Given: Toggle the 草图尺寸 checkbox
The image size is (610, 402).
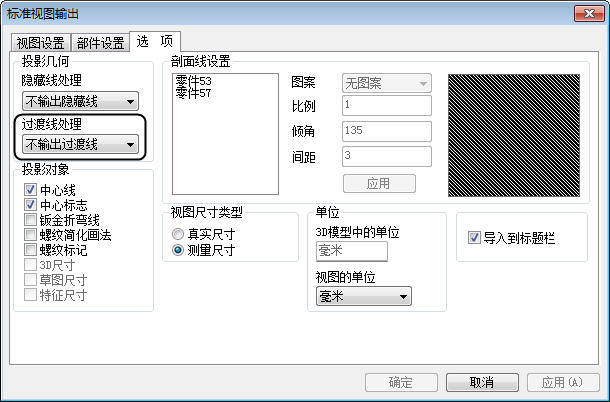Looking at the screenshot, I should [30, 279].
